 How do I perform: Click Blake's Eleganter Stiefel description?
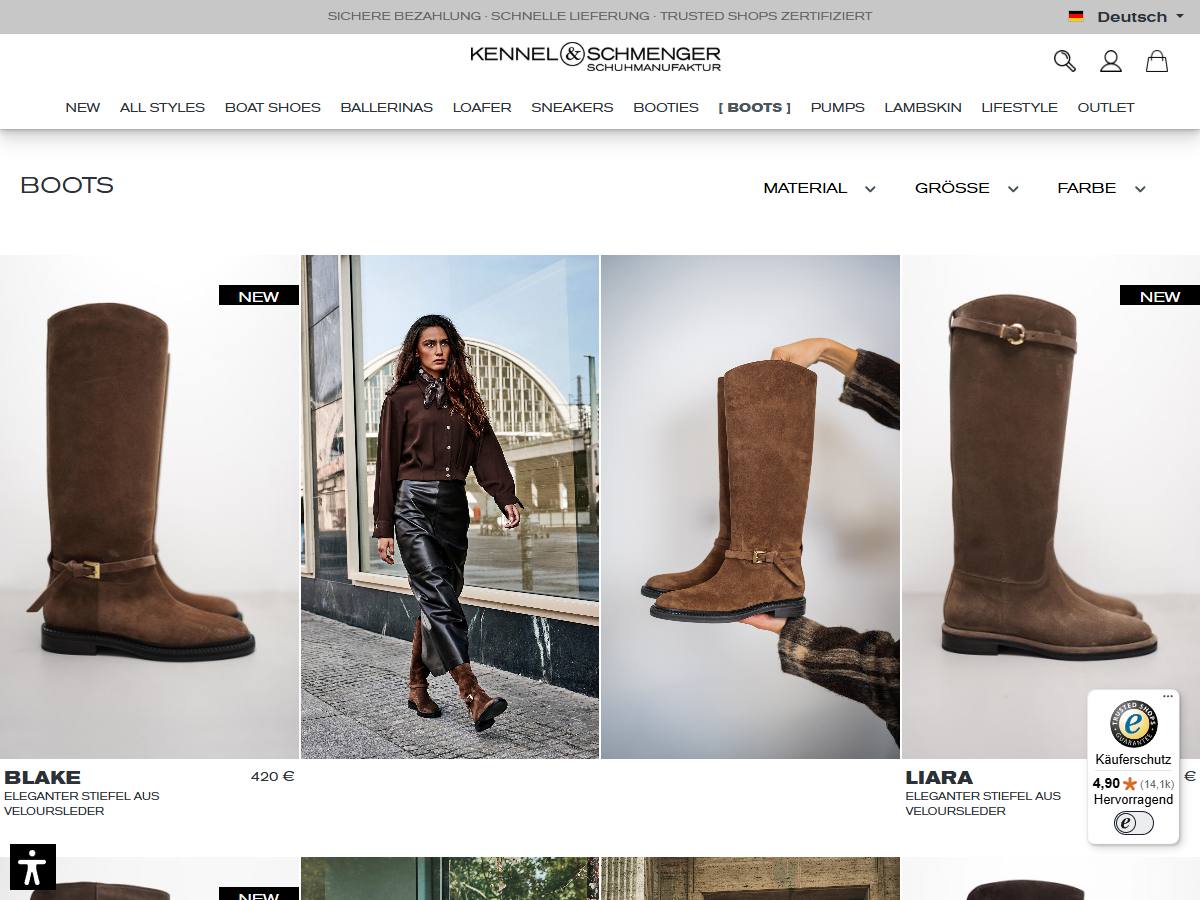point(82,804)
